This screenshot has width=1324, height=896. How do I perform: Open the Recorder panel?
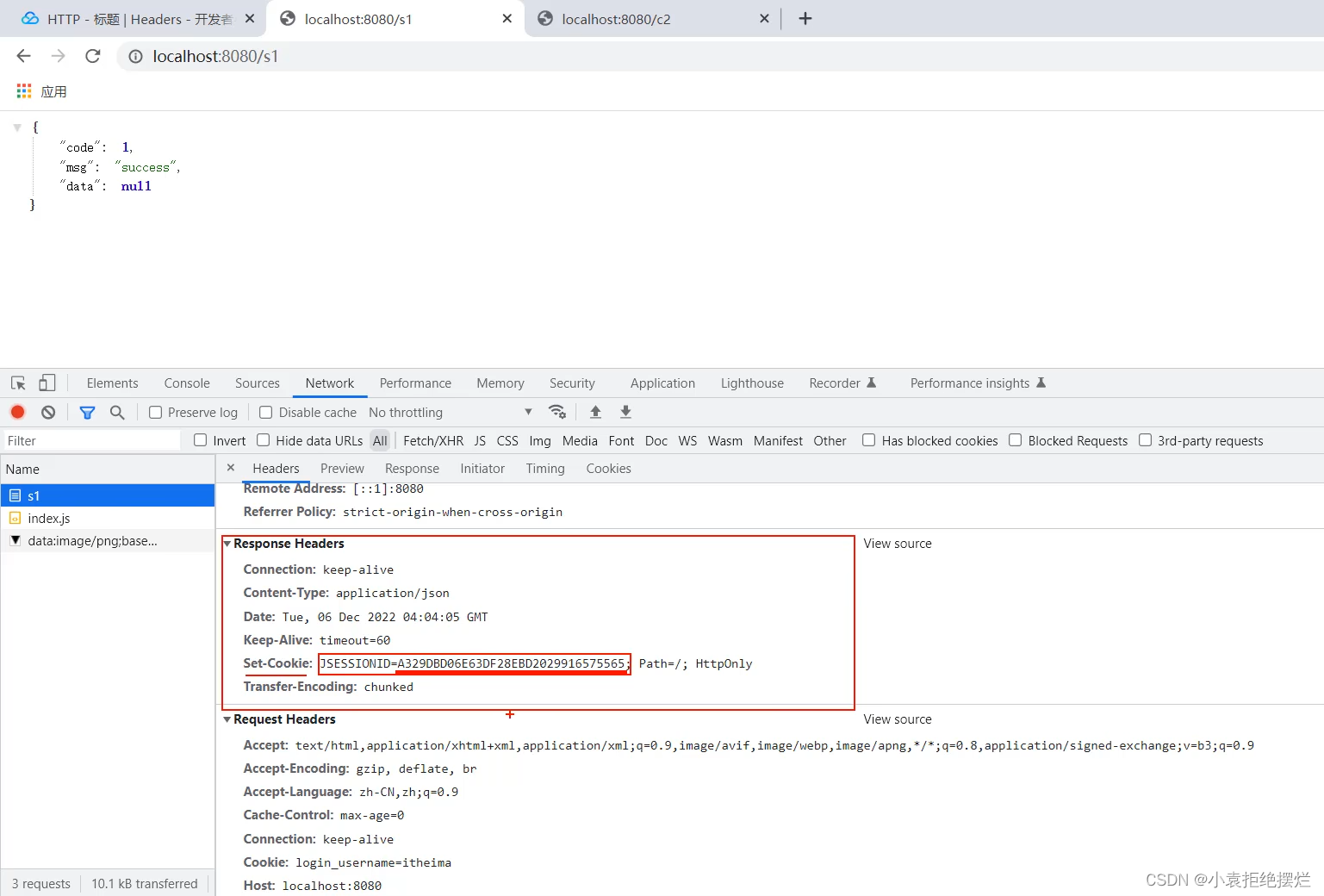click(842, 383)
